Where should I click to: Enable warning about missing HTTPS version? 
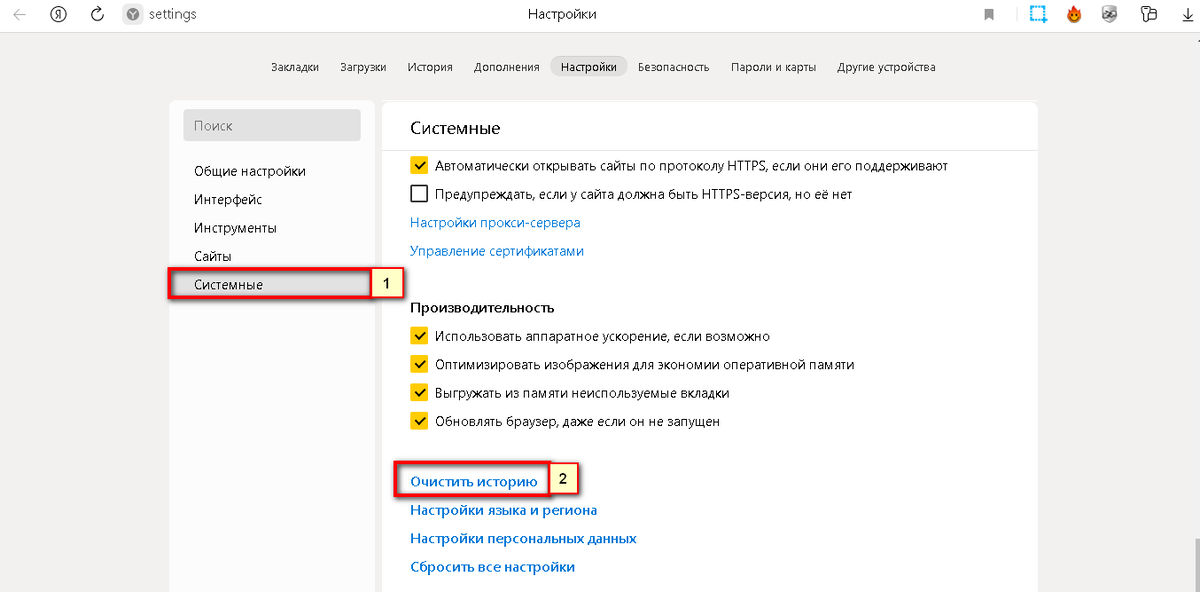coord(419,194)
